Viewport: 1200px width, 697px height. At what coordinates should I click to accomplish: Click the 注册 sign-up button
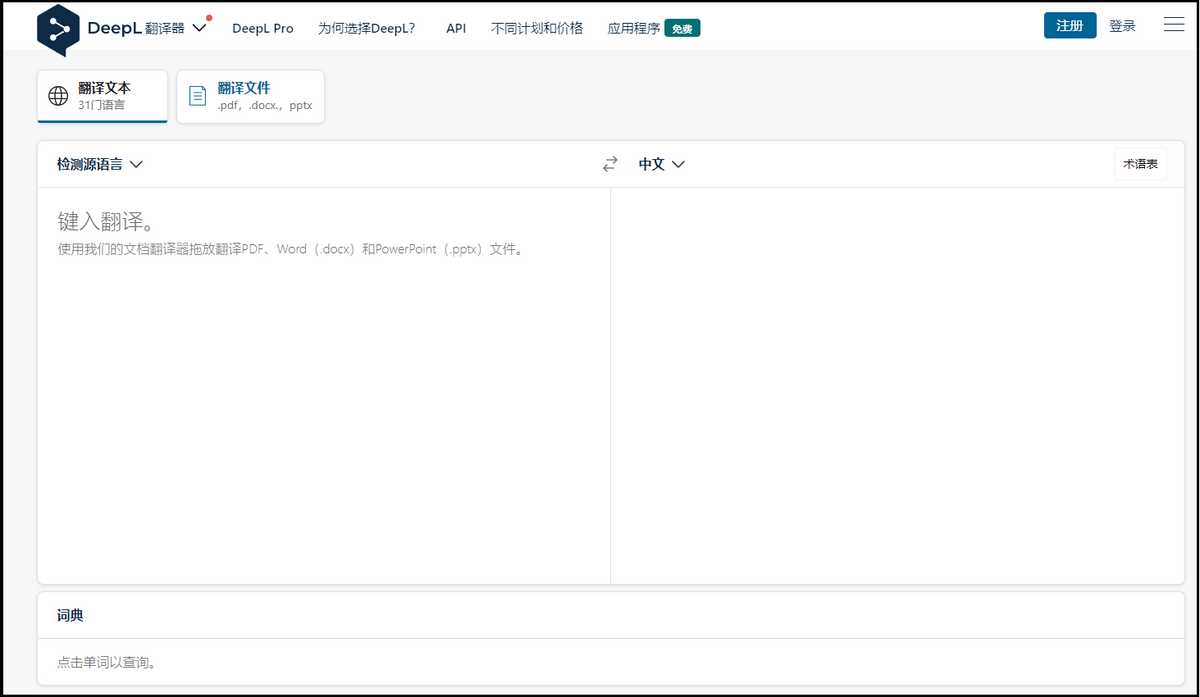[x=1069, y=26]
